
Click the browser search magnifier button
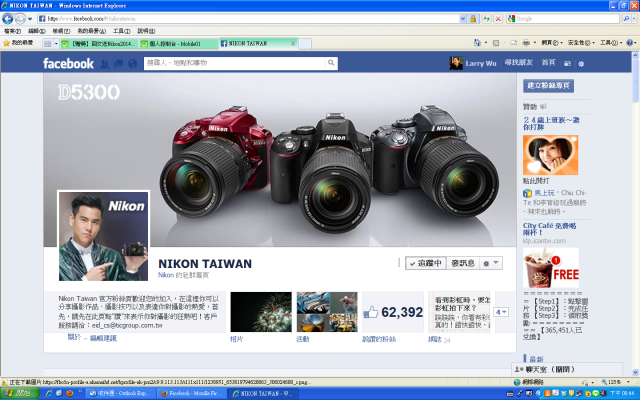pos(626,19)
